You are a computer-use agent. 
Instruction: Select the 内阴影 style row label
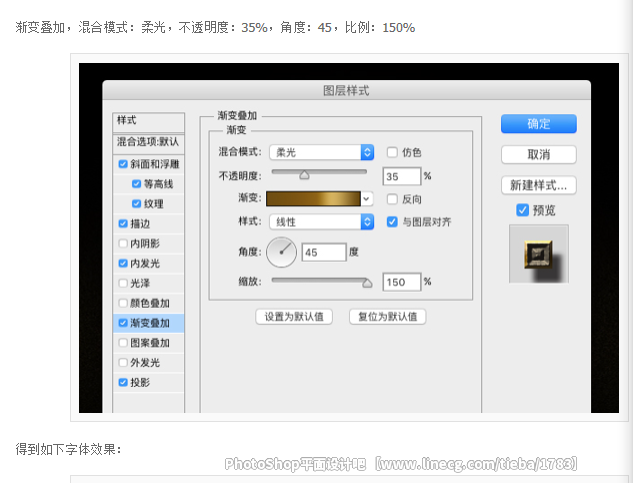[x=145, y=244]
